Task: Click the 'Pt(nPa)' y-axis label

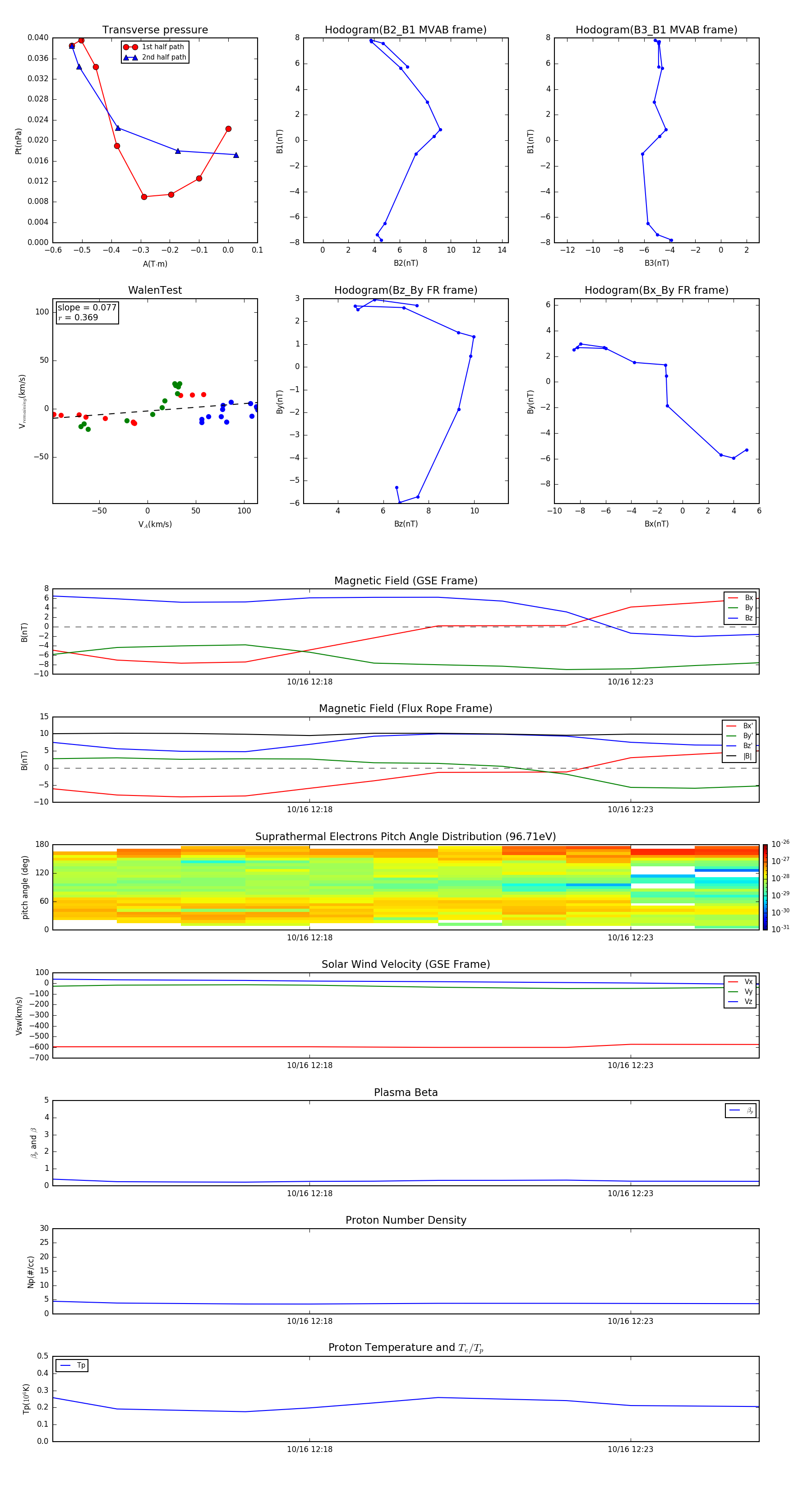Action: pos(18,140)
